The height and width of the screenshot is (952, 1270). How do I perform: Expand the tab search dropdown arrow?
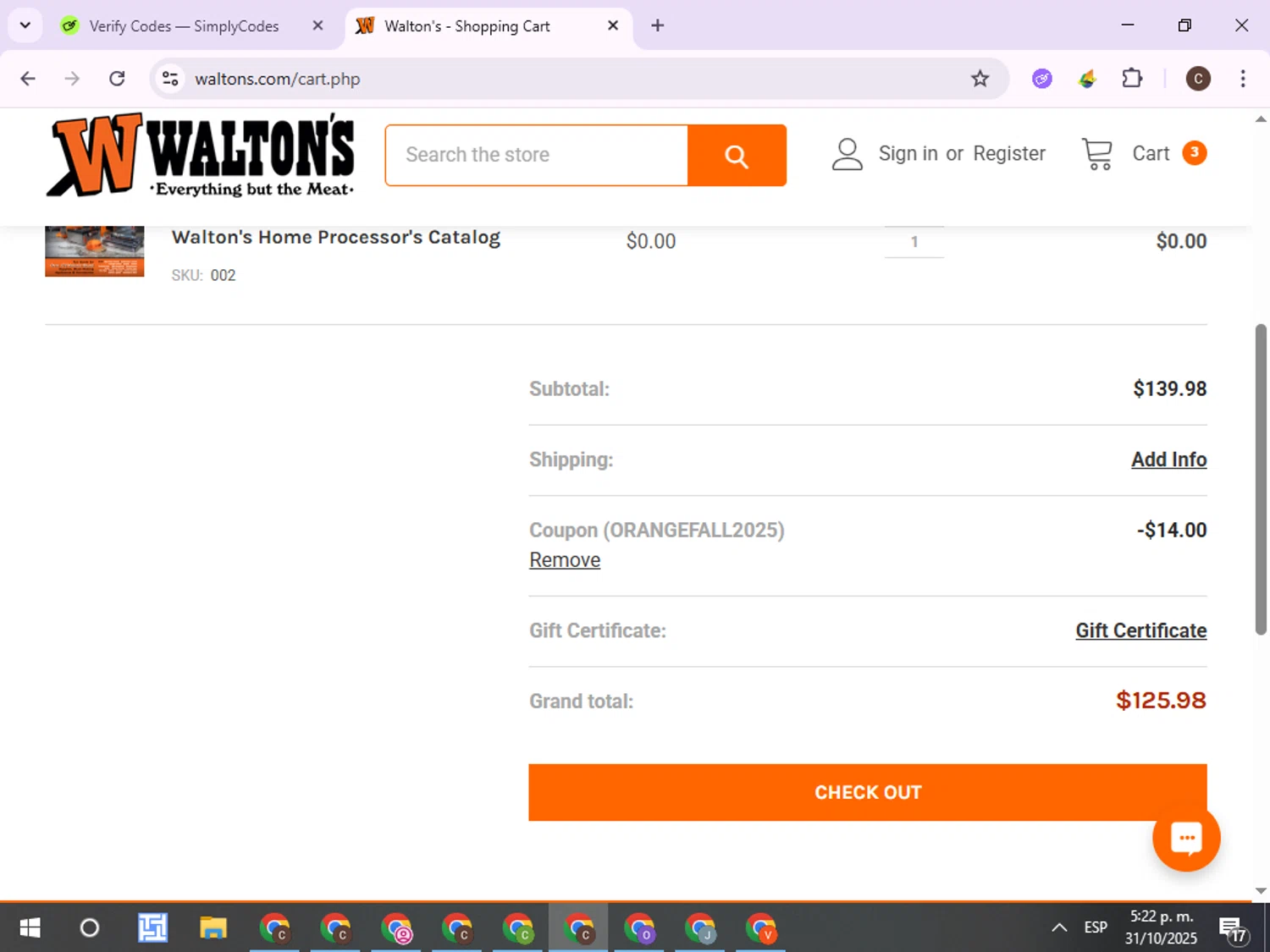(25, 25)
